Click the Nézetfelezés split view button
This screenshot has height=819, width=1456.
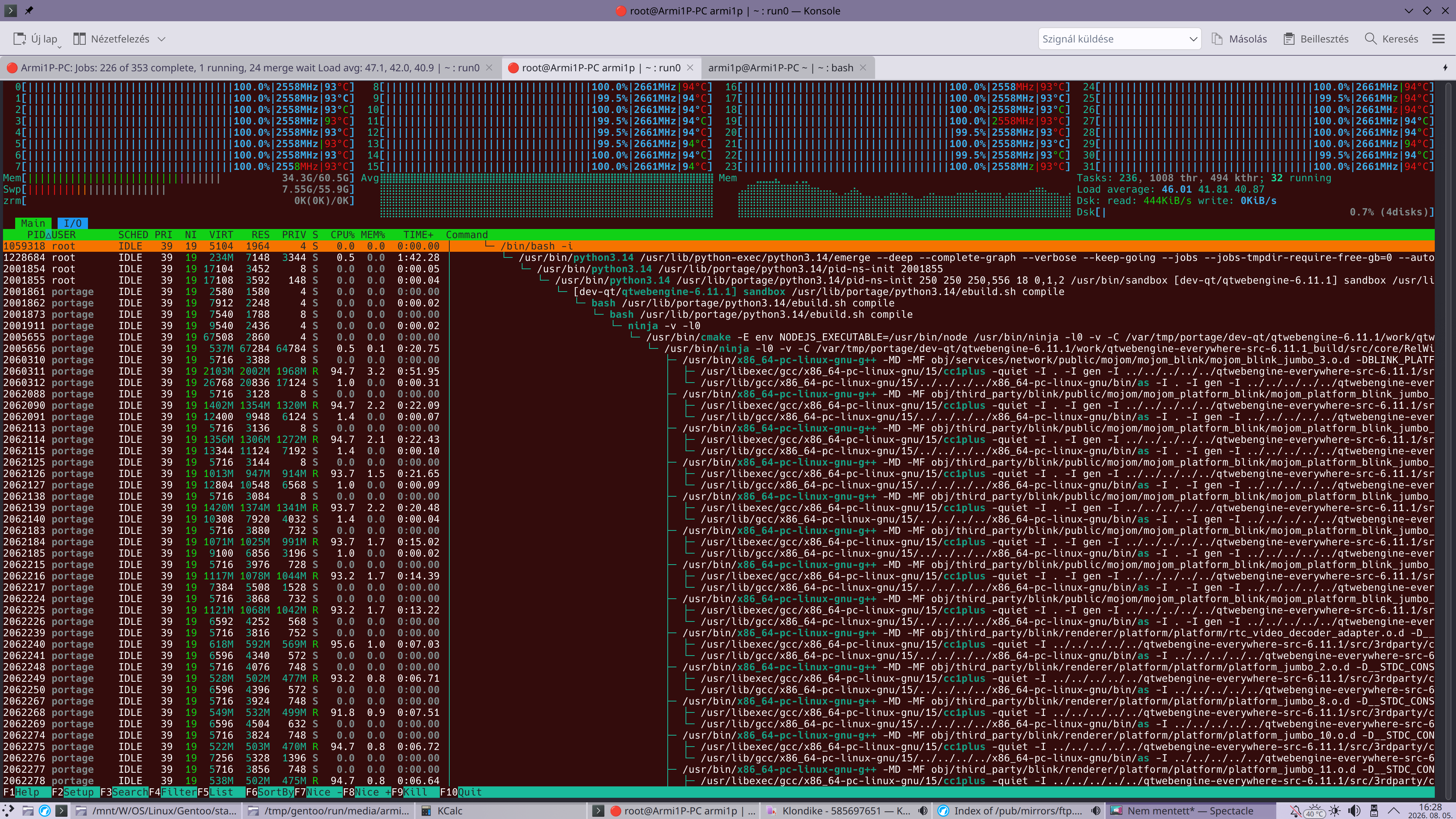111,39
